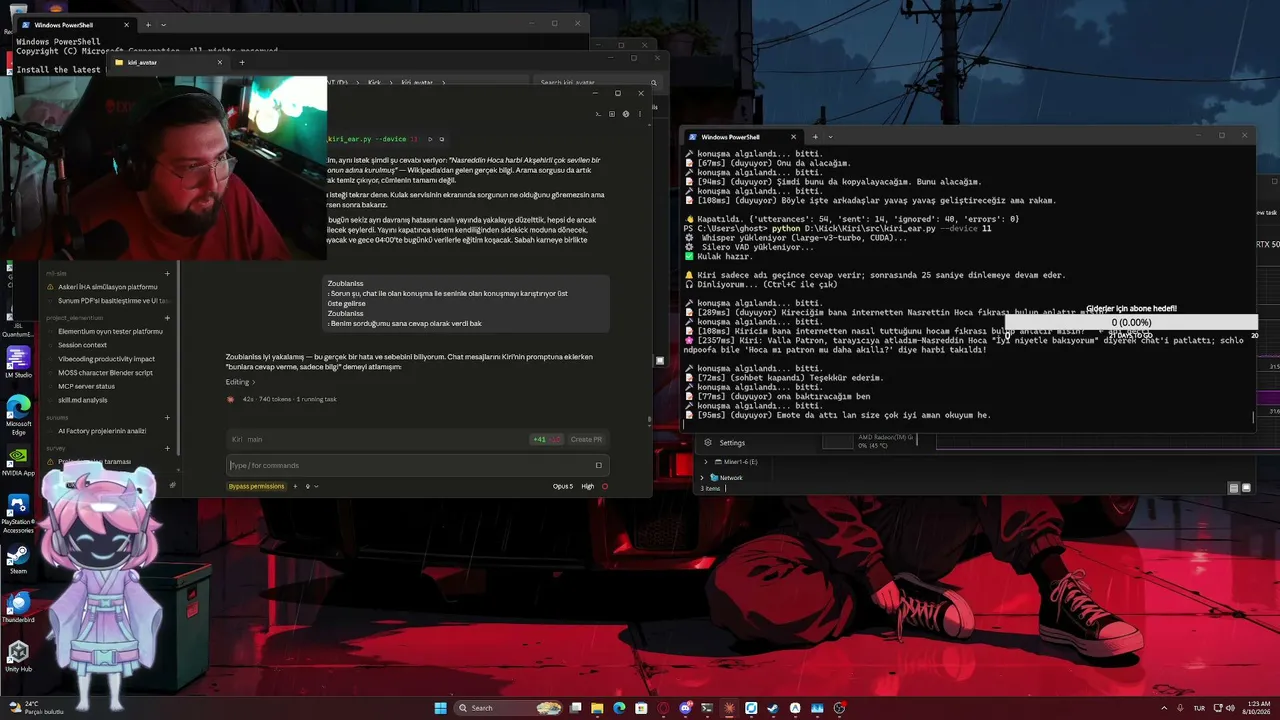Add a new session under the sunums group
The width and height of the screenshot is (1280, 720).
click(167, 418)
